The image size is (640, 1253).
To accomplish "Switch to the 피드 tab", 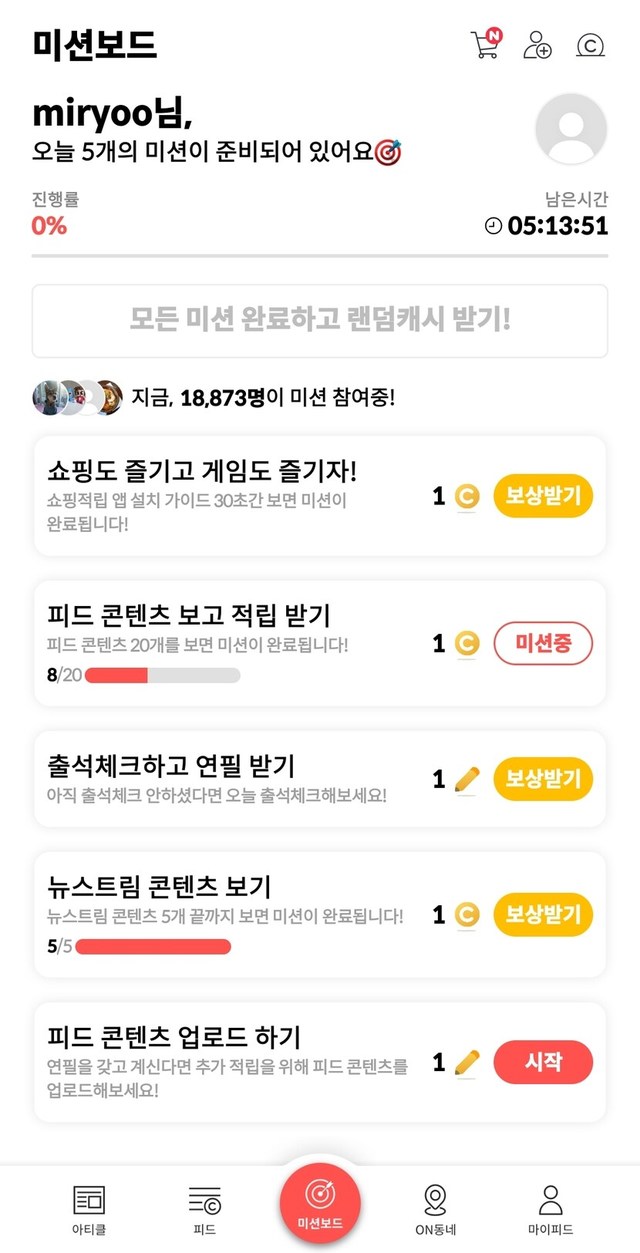I will pos(204,1208).
